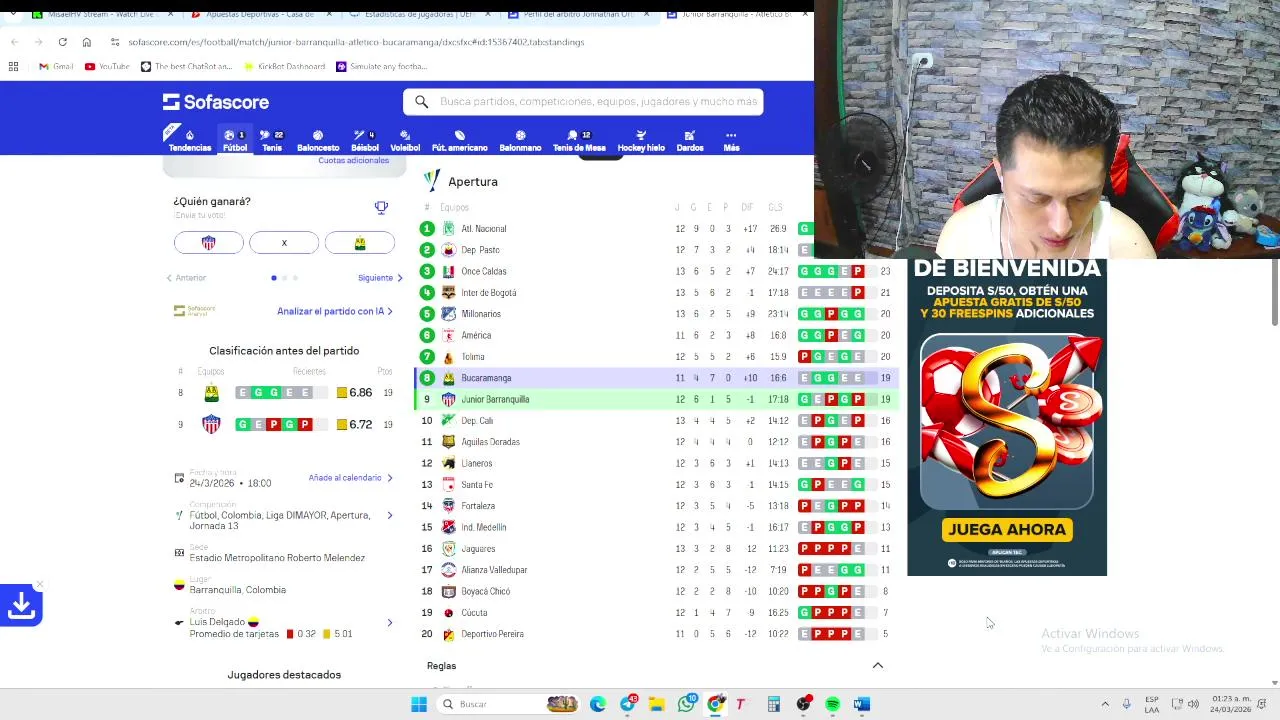Image resolution: width=1280 pixels, height=720 pixels.
Task: Select Once Caldas in standings
Action: pyautogui.click(x=656, y=271)
